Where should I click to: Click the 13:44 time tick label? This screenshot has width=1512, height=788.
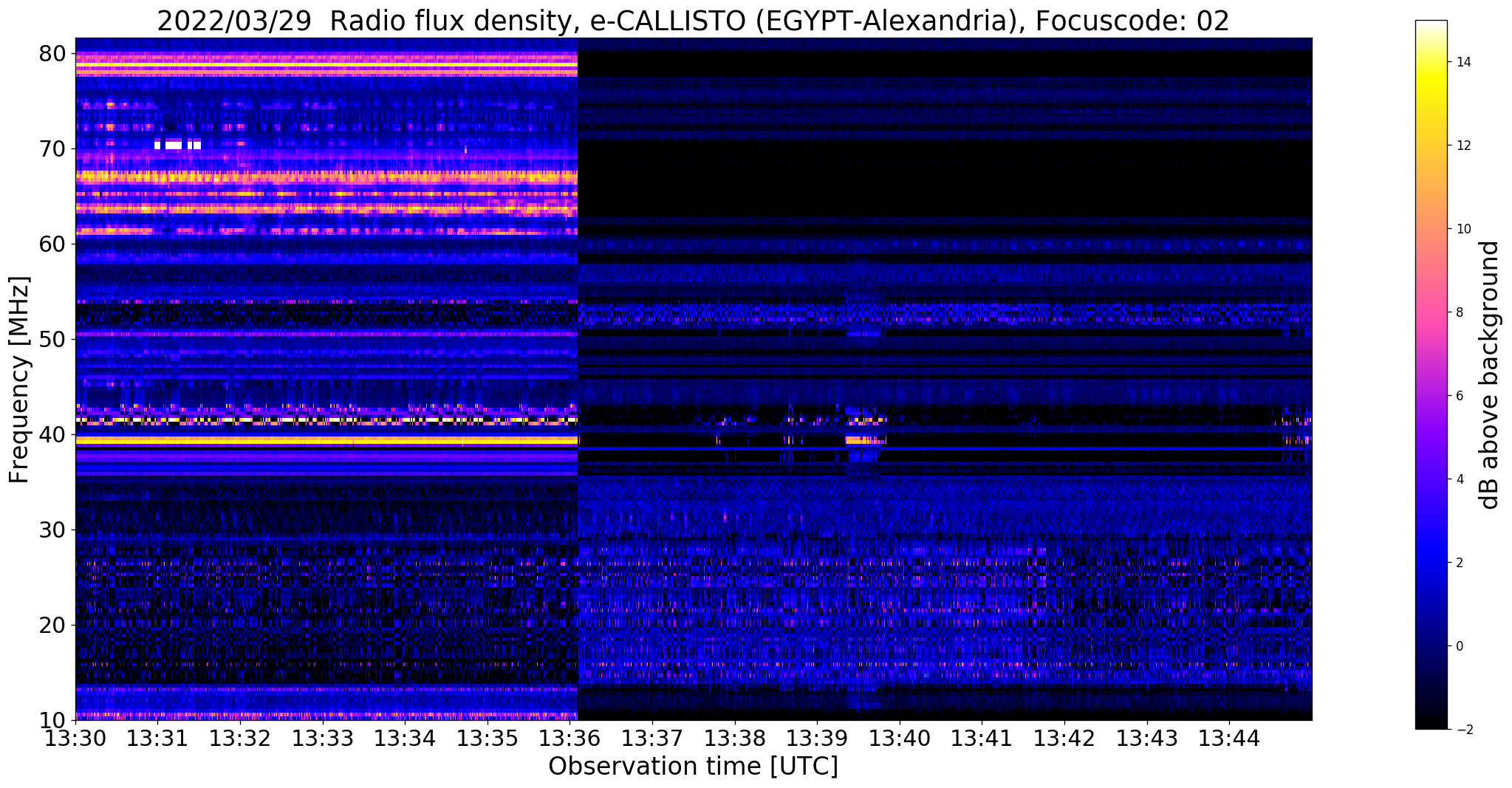point(1229,738)
